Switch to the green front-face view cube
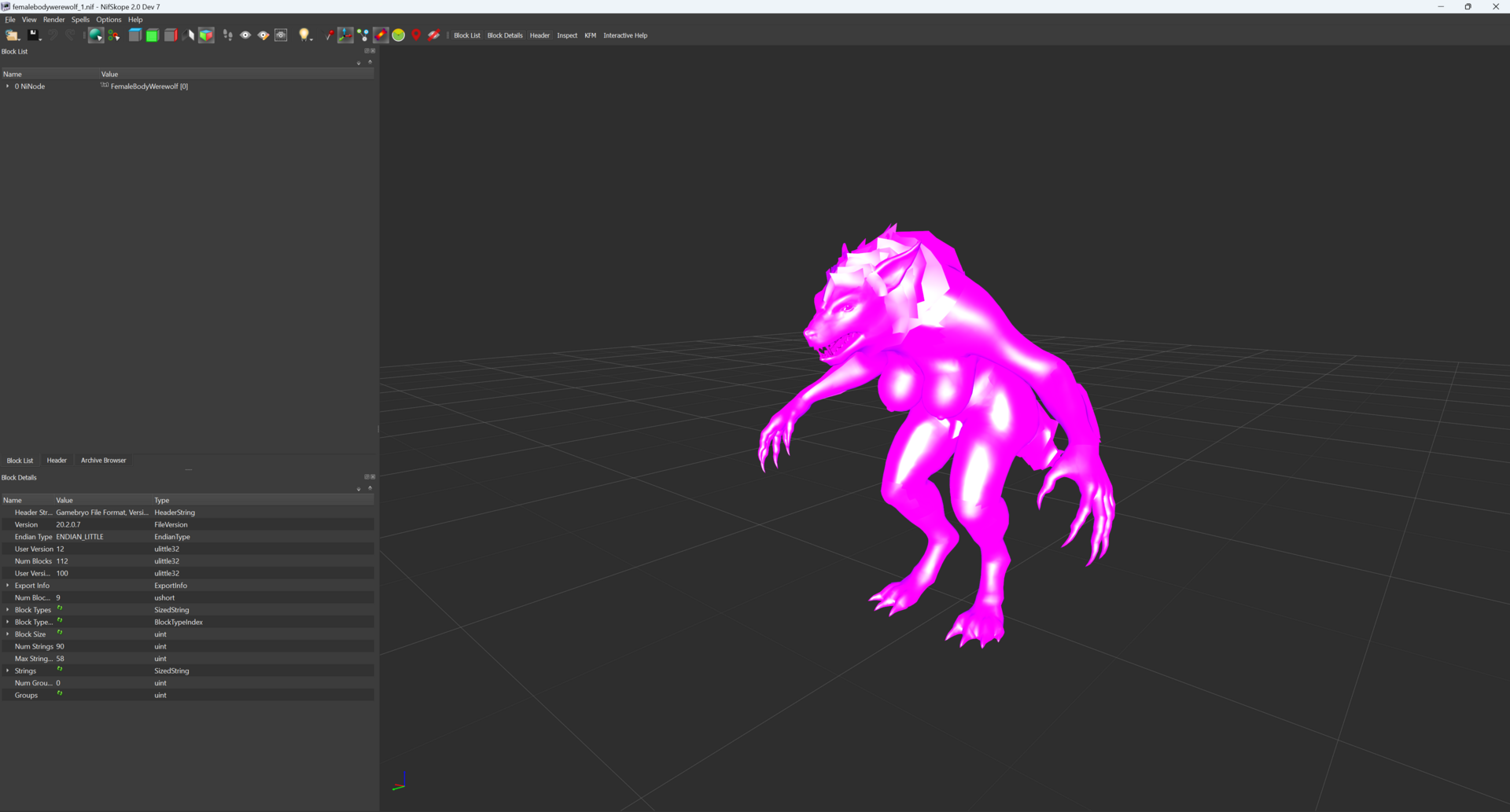This screenshot has height=812, width=1510. coord(153,35)
